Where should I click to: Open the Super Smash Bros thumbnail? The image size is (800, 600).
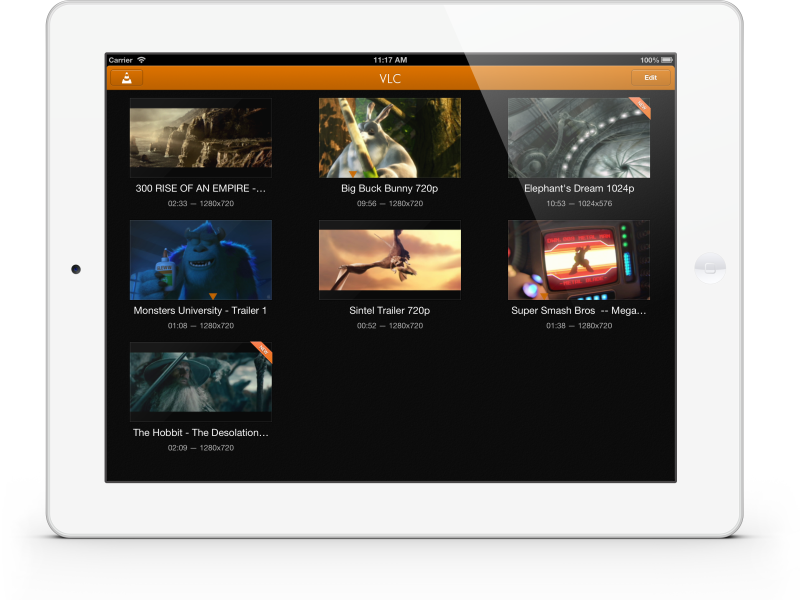(x=579, y=260)
